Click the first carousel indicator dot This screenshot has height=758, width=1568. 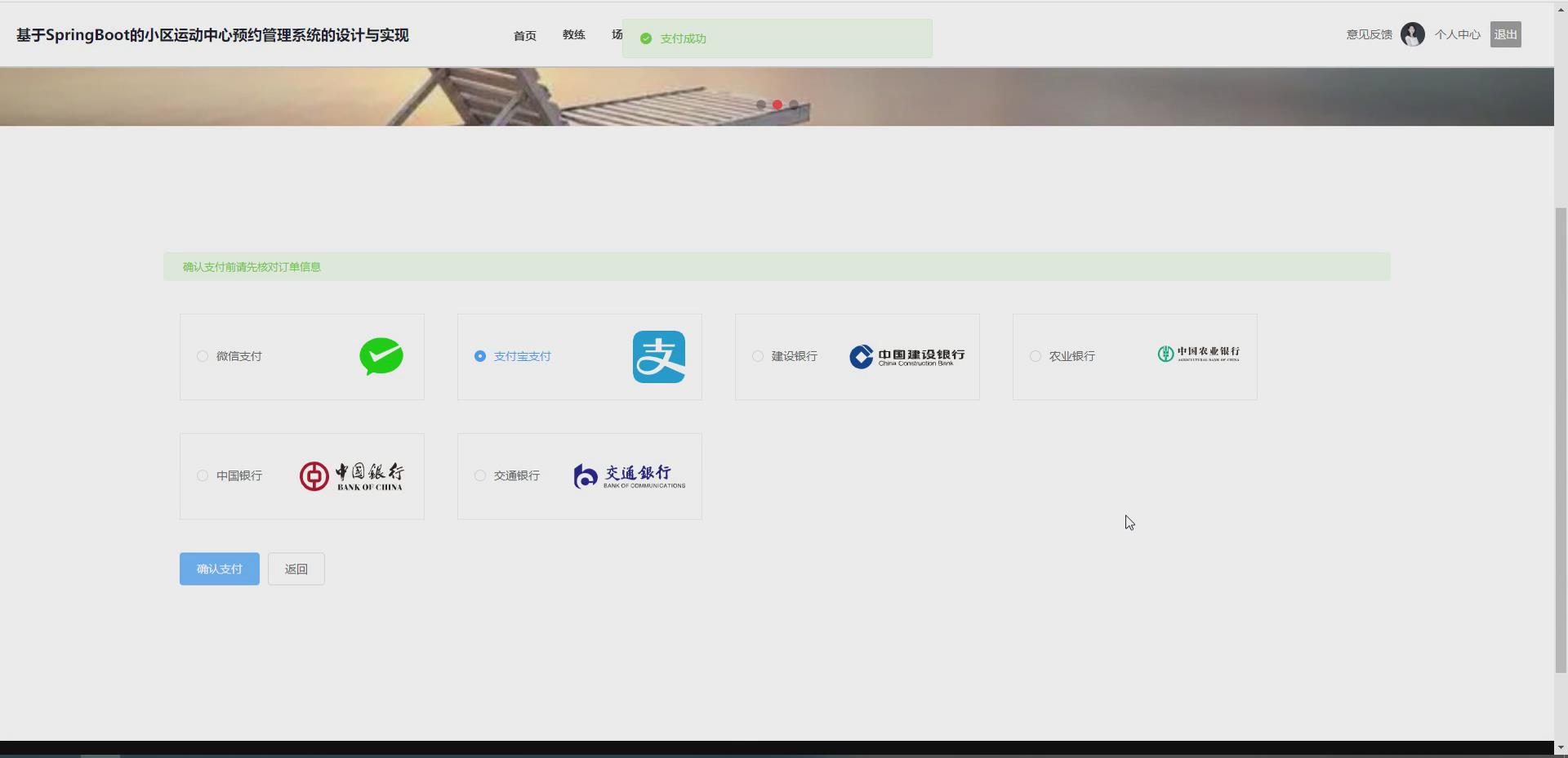click(761, 105)
